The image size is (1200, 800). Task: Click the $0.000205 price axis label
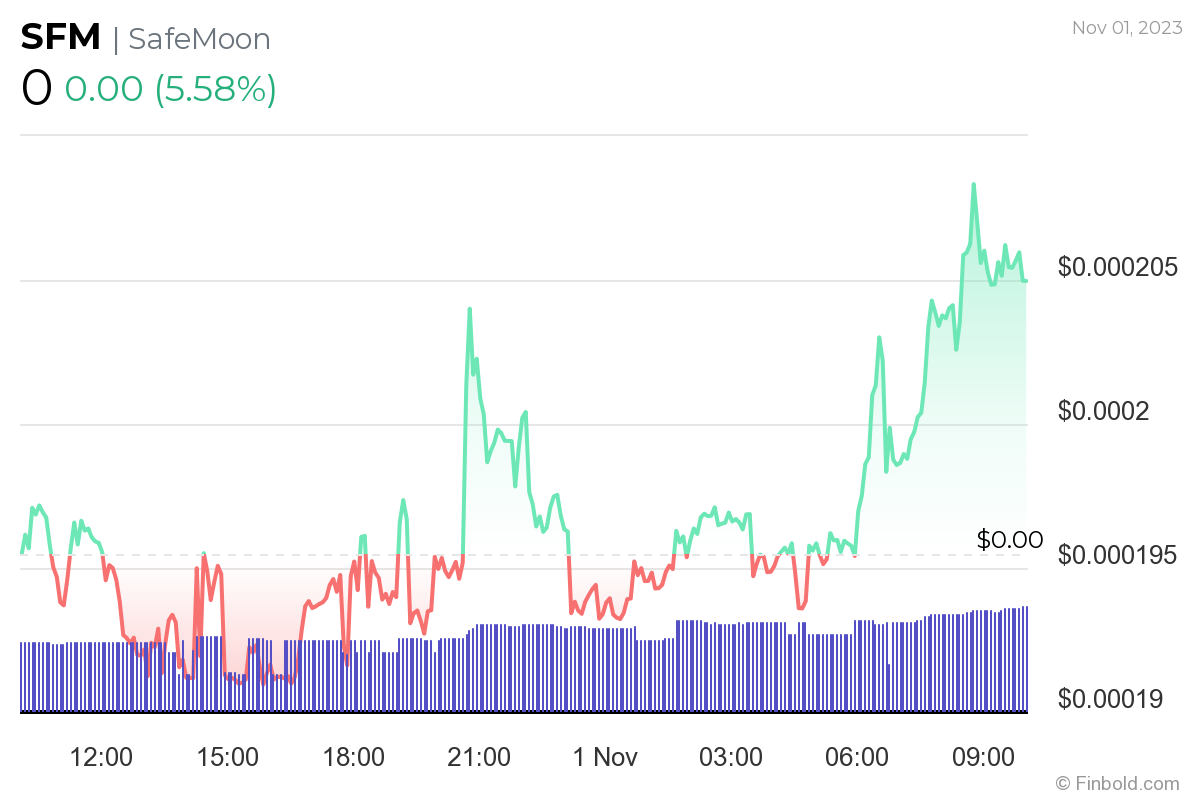[x=1119, y=267]
